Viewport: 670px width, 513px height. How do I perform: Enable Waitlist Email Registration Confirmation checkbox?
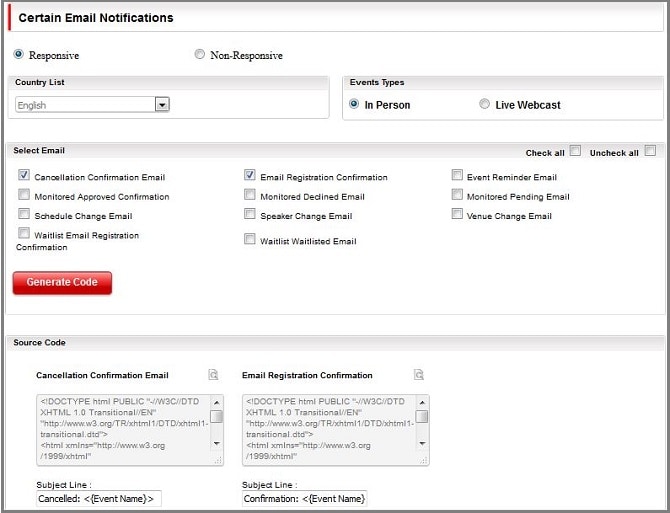tap(24, 233)
